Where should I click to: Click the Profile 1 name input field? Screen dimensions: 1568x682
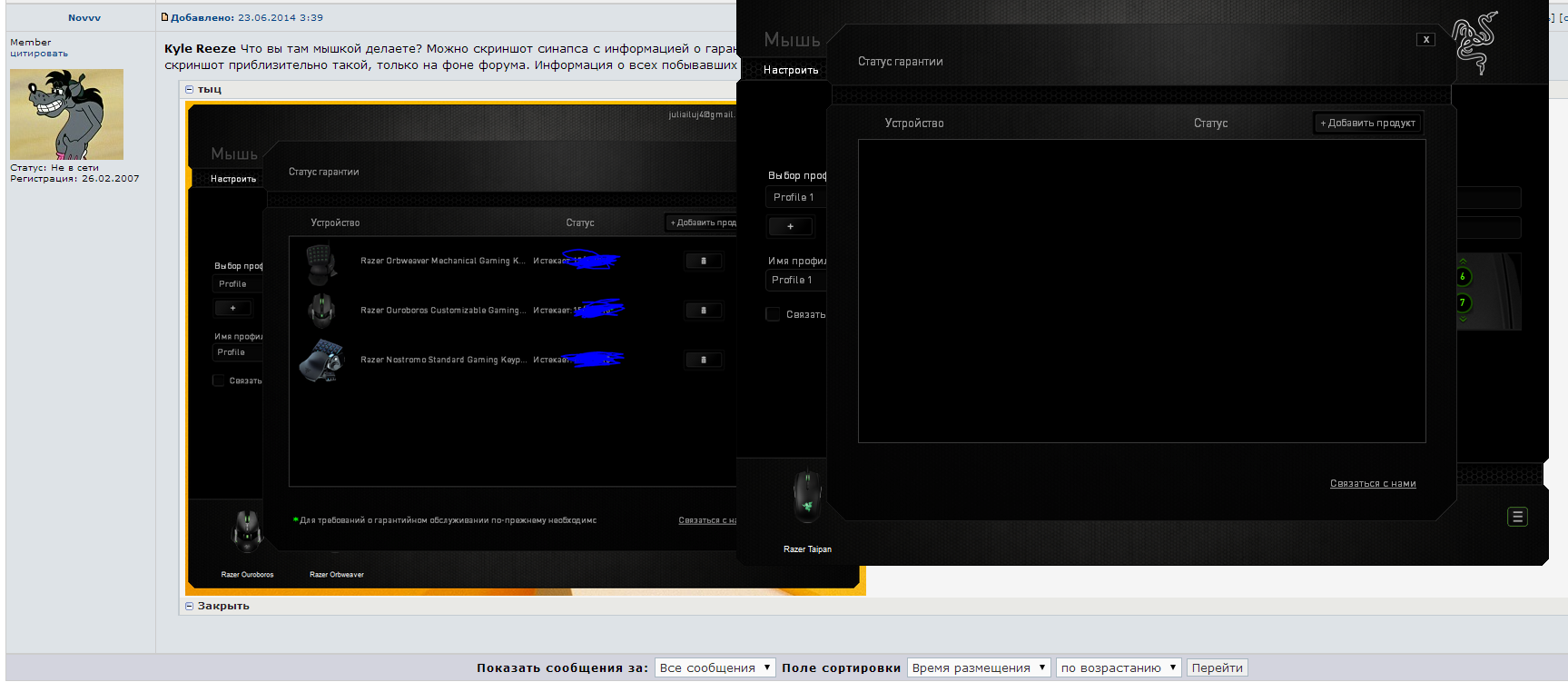point(796,280)
